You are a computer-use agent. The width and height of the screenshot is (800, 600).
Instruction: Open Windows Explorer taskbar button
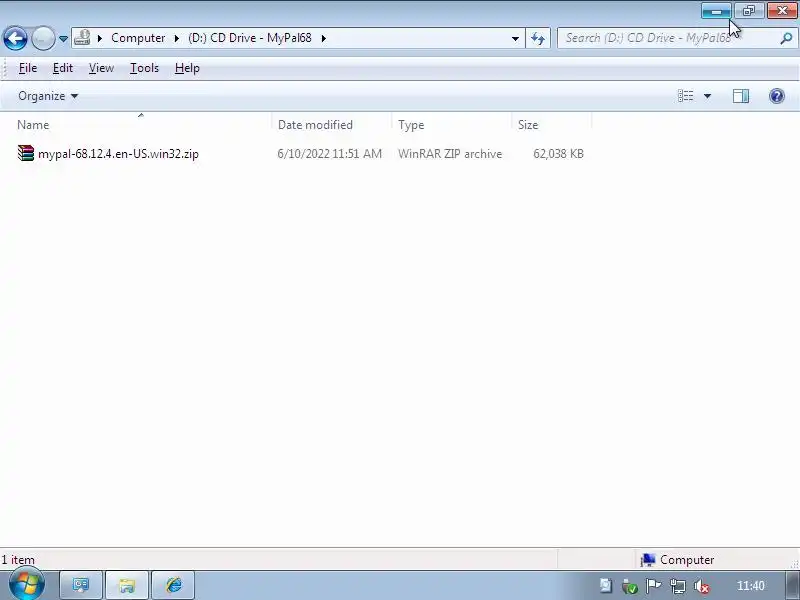[x=127, y=585]
